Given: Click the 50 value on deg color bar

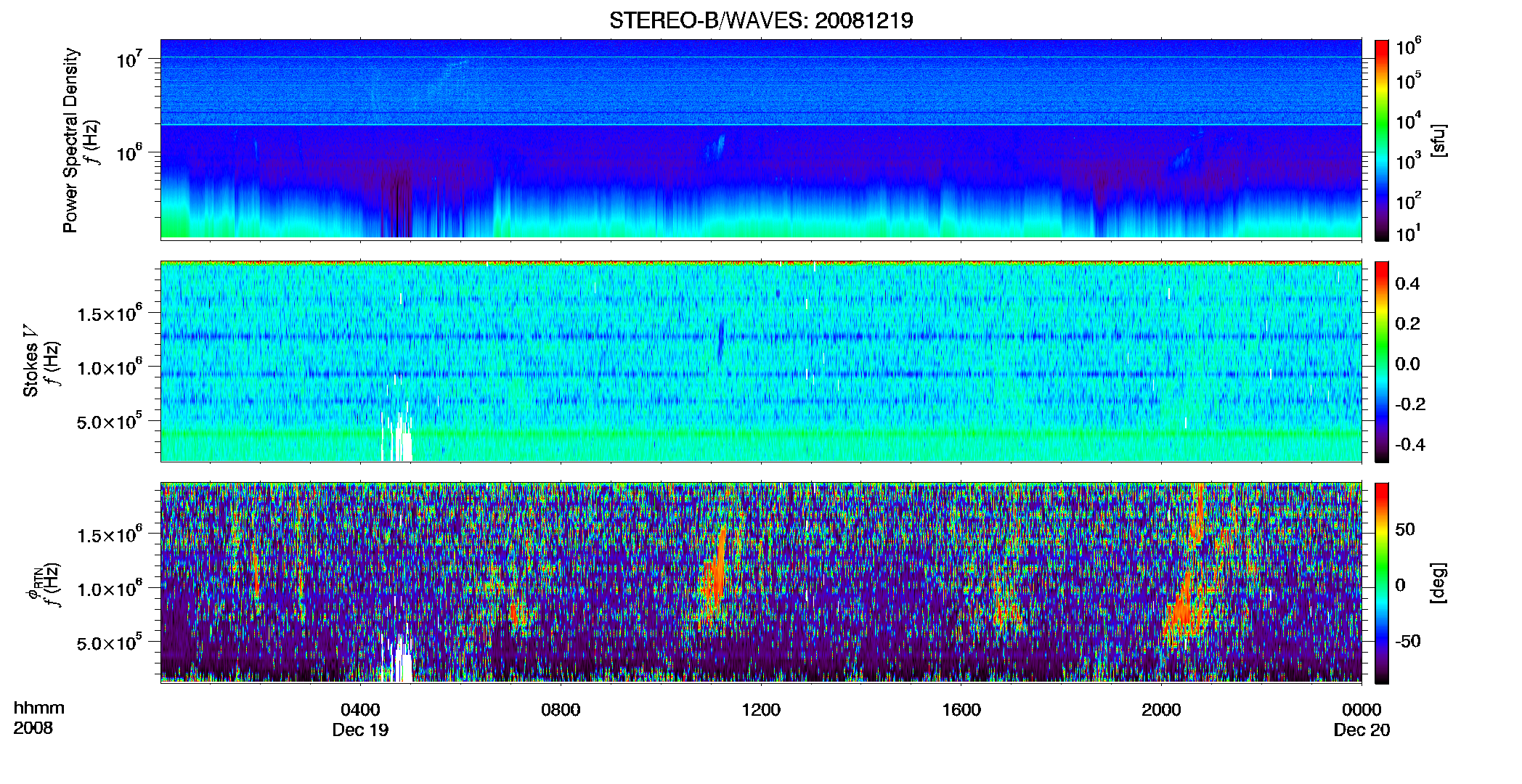Looking at the screenshot, I should tap(1405, 529).
